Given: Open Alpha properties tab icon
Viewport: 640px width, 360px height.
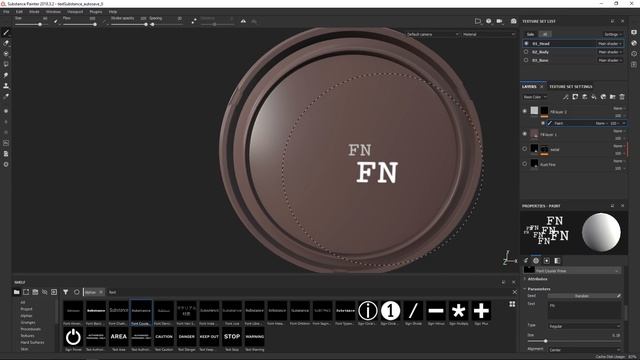Looking at the screenshot, I should click(x=536, y=261).
